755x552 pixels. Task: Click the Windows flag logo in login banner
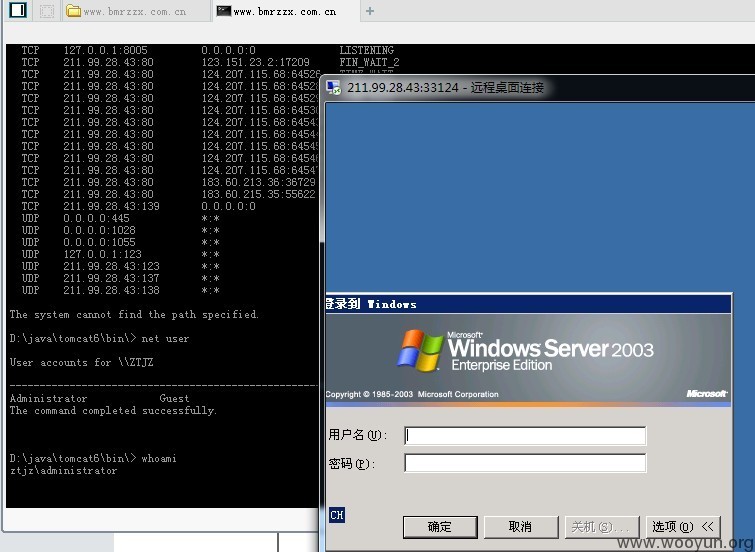coord(420,350)
